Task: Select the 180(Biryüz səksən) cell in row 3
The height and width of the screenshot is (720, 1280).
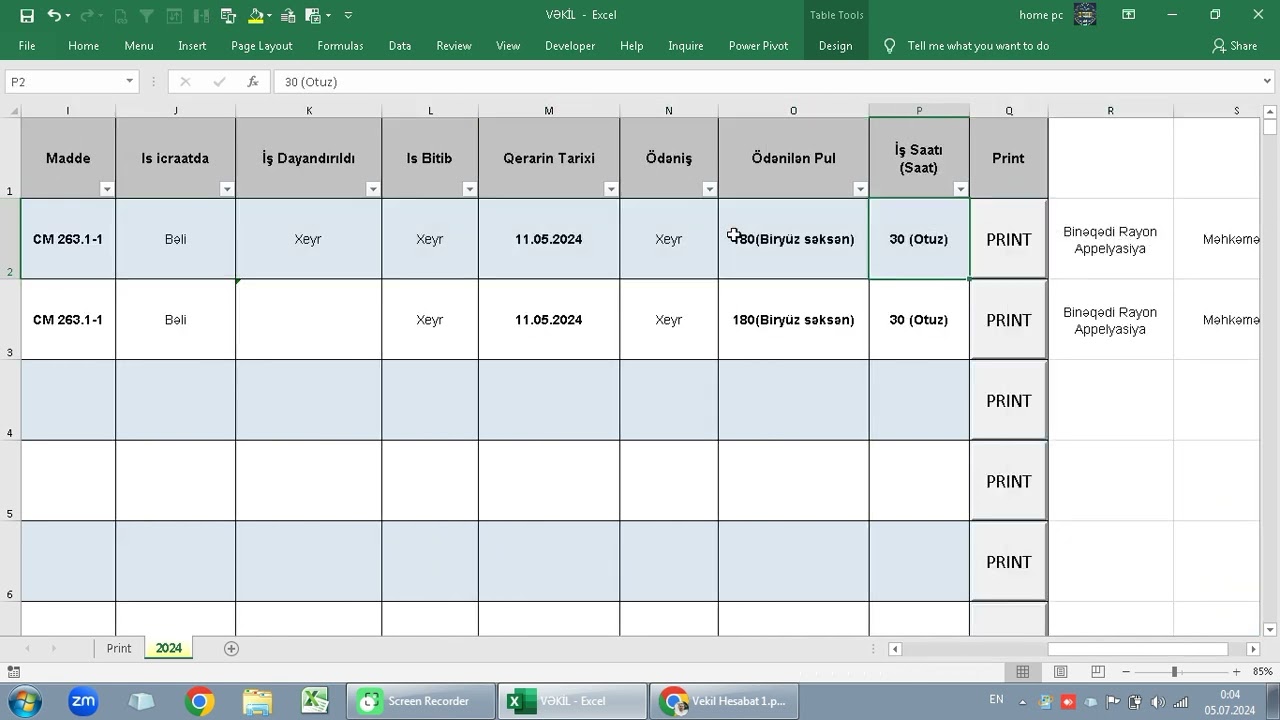Action: click(x=793, y=320)
